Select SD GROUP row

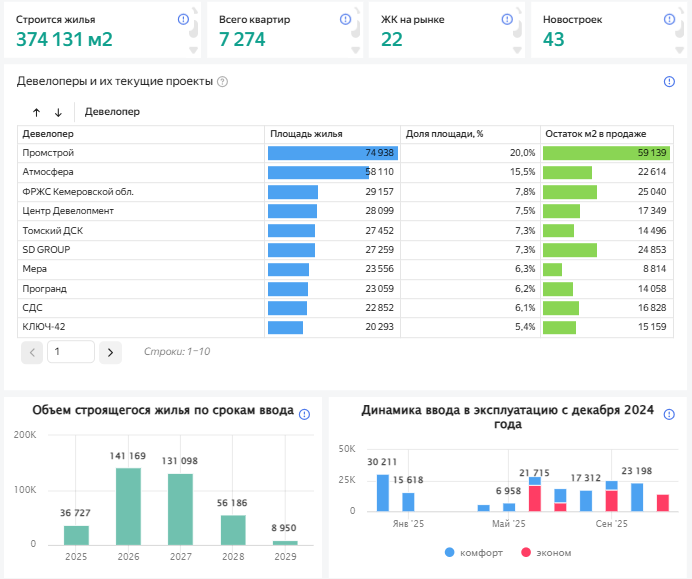coord(346,250)
